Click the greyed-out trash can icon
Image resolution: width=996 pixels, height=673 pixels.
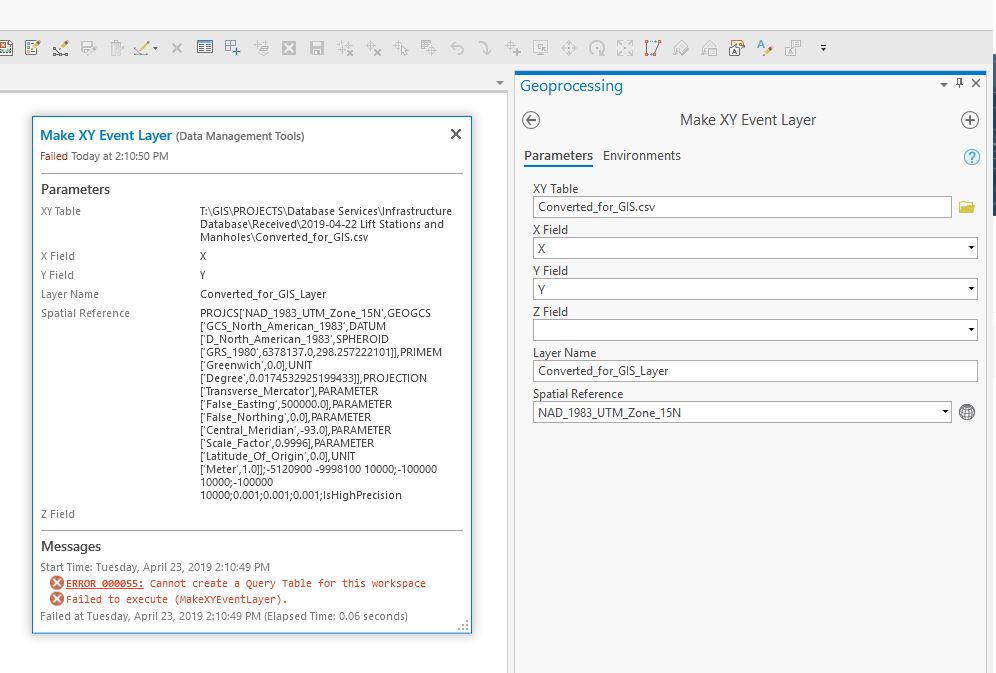(x=116, y=48)
